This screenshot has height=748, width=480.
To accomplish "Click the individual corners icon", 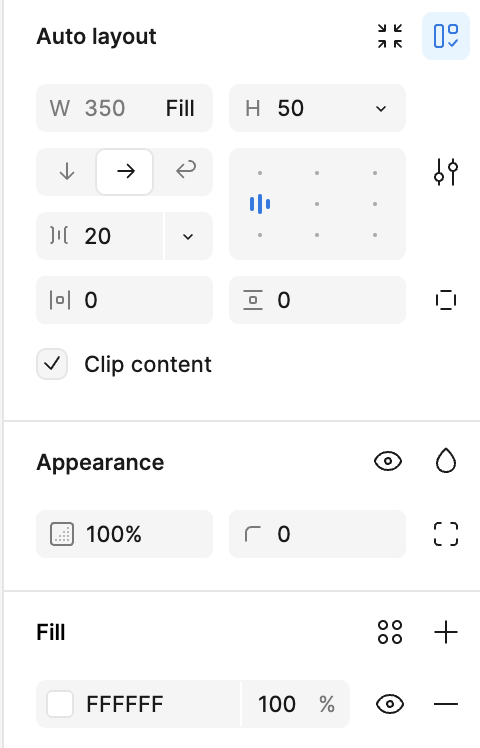I will pyautogui.click(x=446, y=534).
